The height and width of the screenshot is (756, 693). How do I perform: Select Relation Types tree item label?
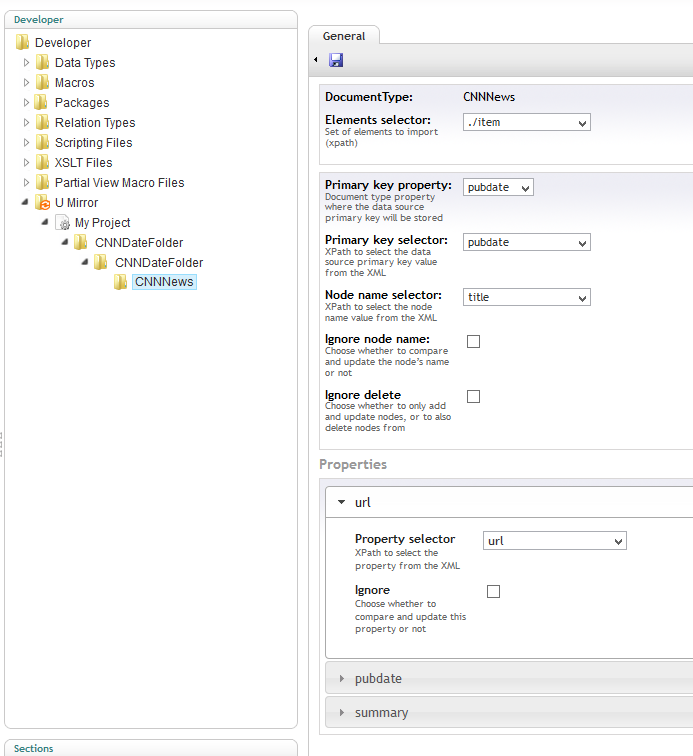coord(95,123)
